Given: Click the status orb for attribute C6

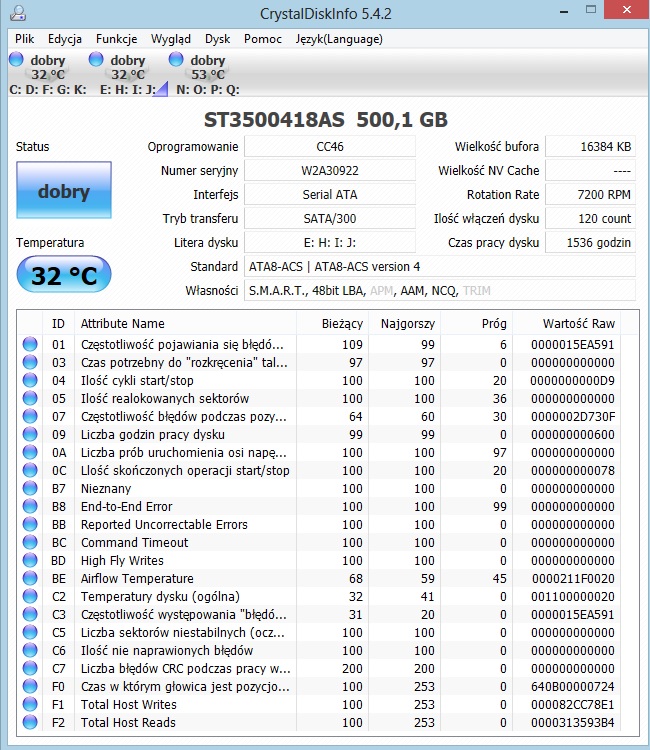Looking at the screenshot, I should pyautogui.click(x=30, y=651).
